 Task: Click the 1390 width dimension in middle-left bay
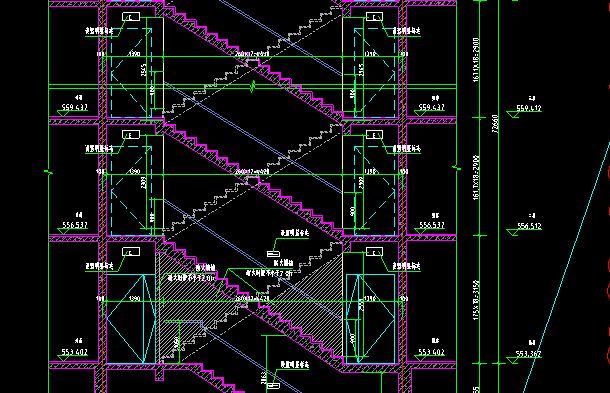[134, 172]
